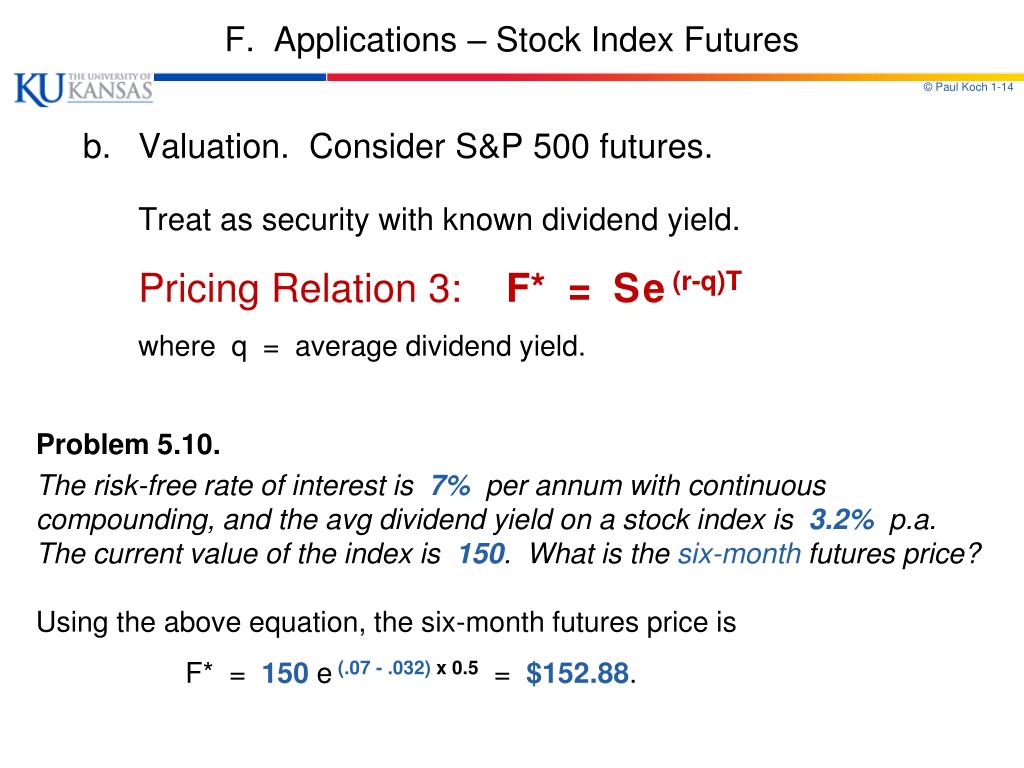The height and width of the screenshot is (768, 1024).
Task: Click the KU University of Kansas logo
Action: point(84,88)
